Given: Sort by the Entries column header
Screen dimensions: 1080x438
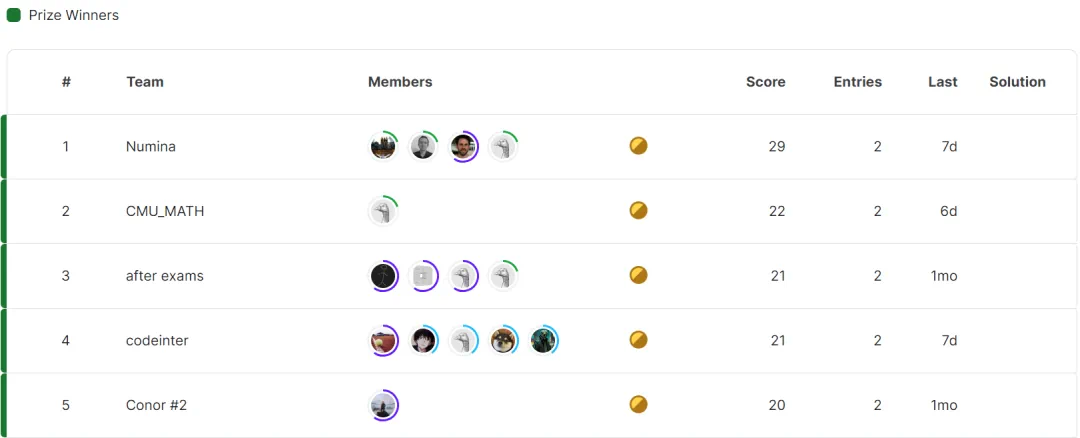Looking at the screenshot, I should pos(857,82).
